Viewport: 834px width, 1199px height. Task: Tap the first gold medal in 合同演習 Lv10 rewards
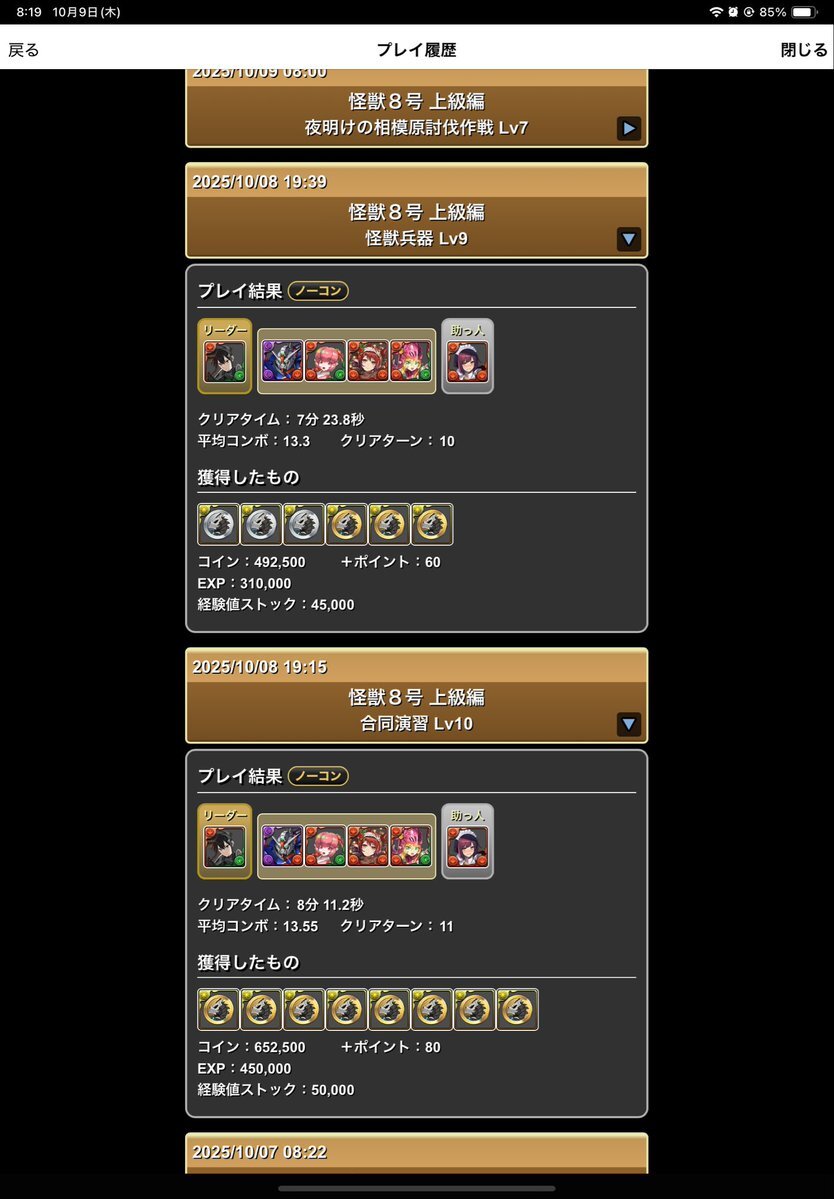pyautogui.click(x=219, y=1009)
